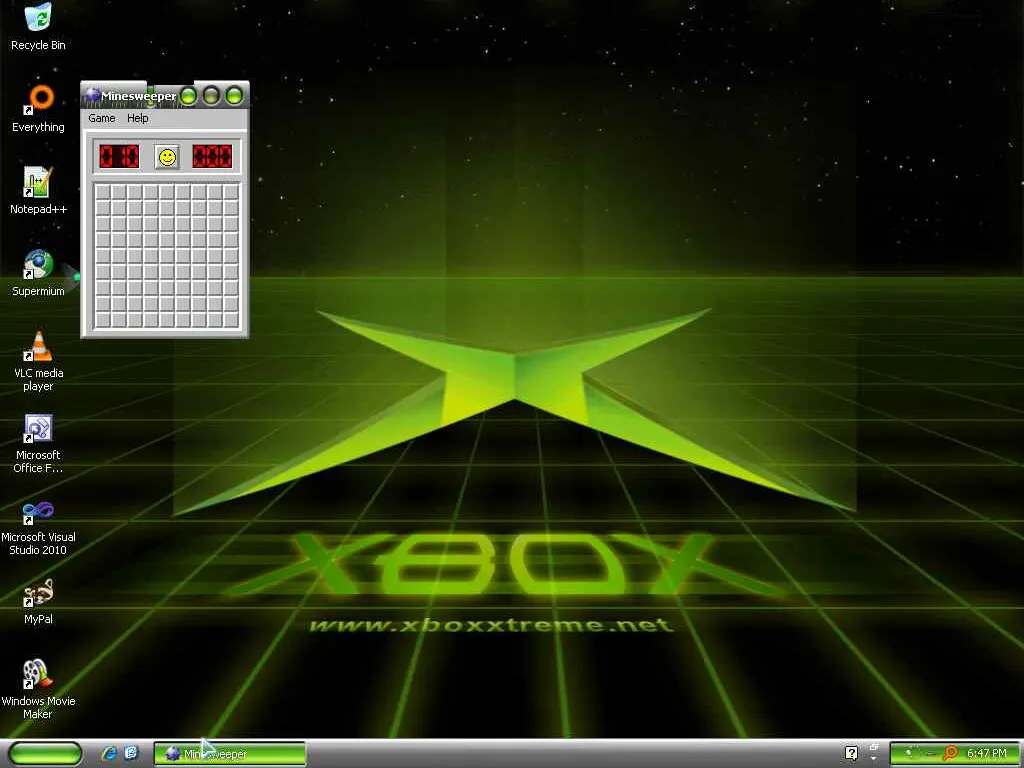Select the Windows Movie Maker shortcut
The height and width of the screenshot is (768, 1024).
[38, 690]
